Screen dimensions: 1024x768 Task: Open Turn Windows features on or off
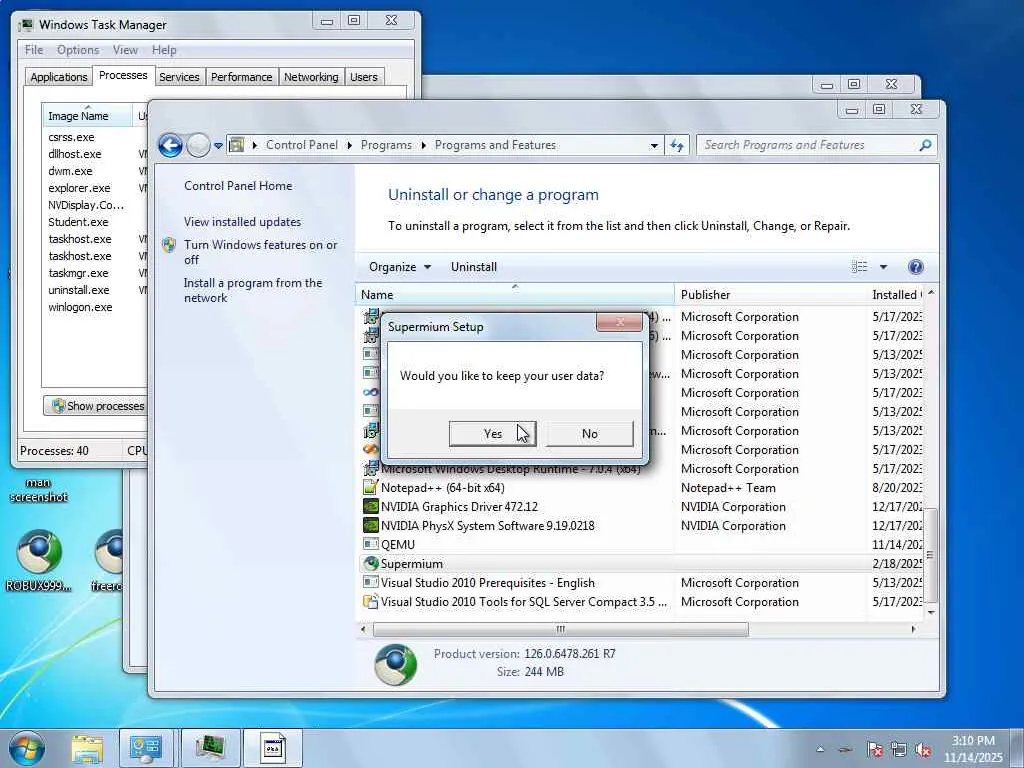tap(260, 252)
